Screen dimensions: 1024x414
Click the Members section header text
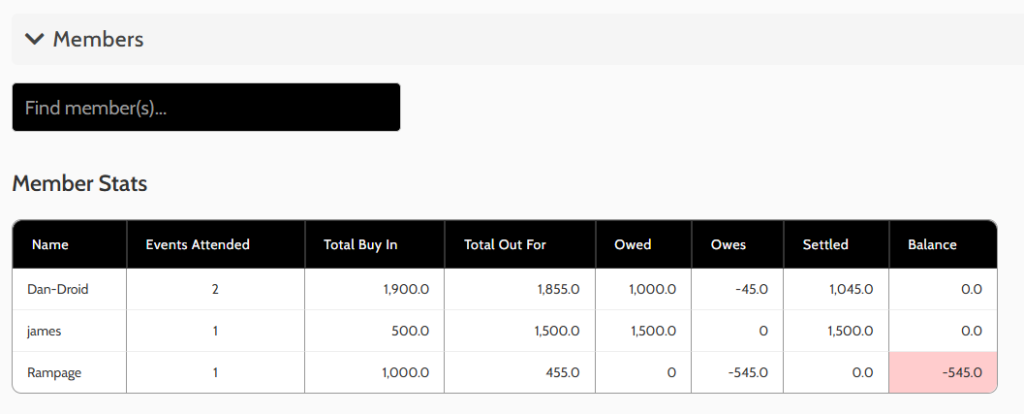click(x=98, y=39)
